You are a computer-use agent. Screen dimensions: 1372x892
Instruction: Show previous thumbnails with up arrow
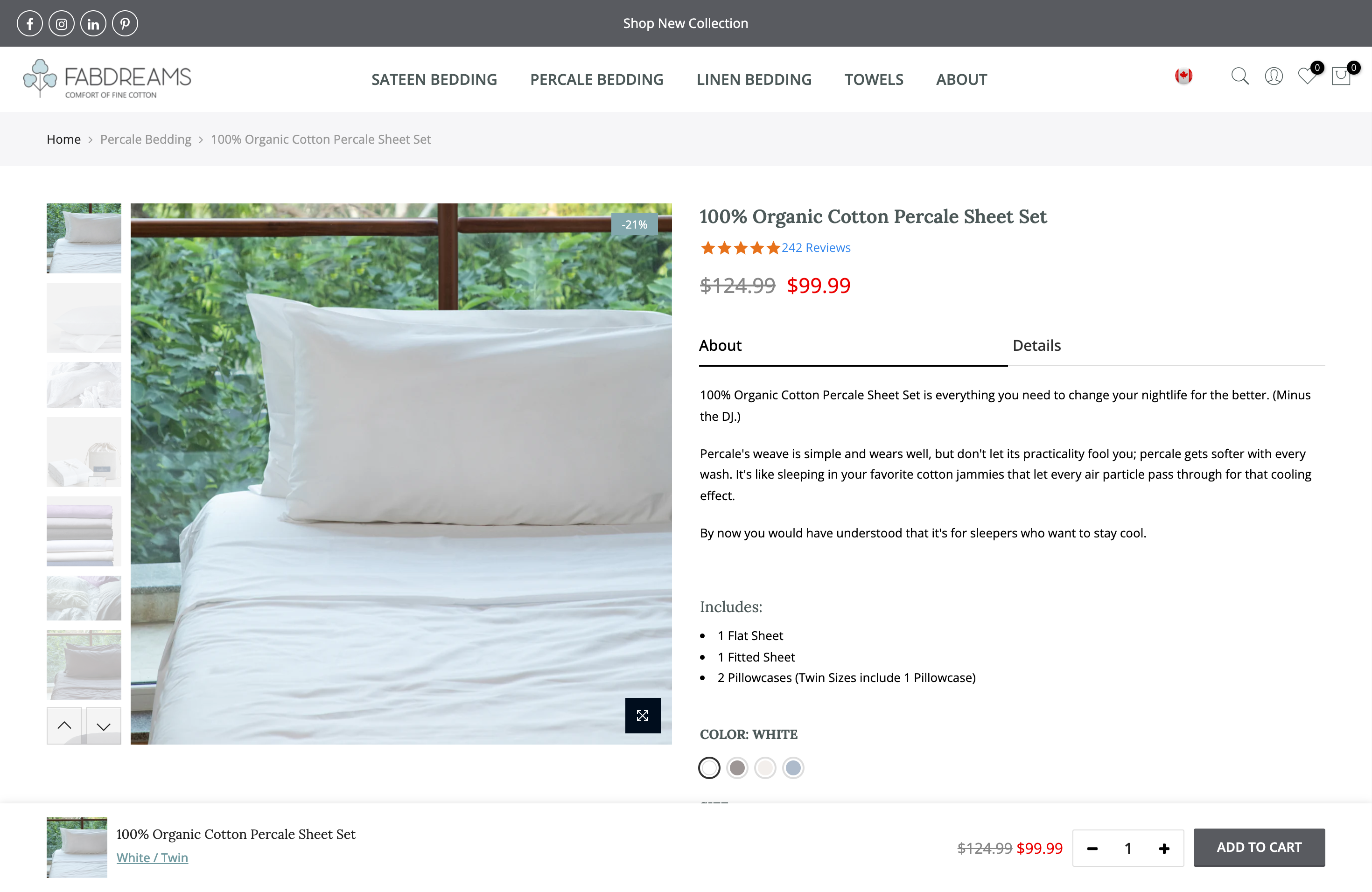pos(64,725)
